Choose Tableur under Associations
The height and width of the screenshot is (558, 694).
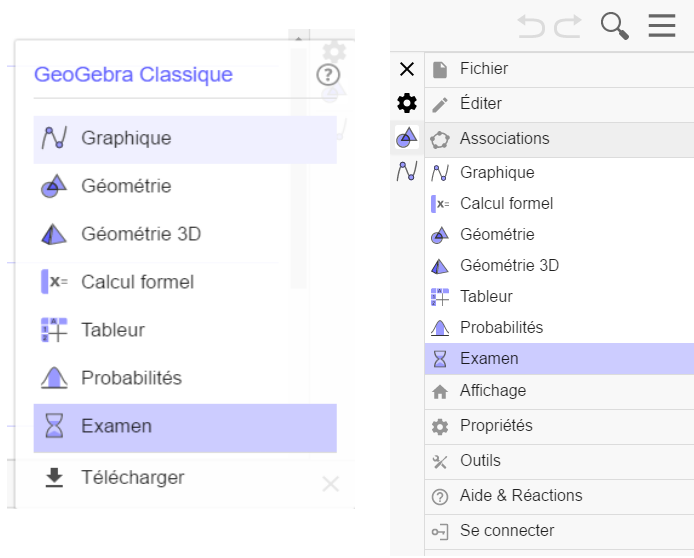point(559,296)
